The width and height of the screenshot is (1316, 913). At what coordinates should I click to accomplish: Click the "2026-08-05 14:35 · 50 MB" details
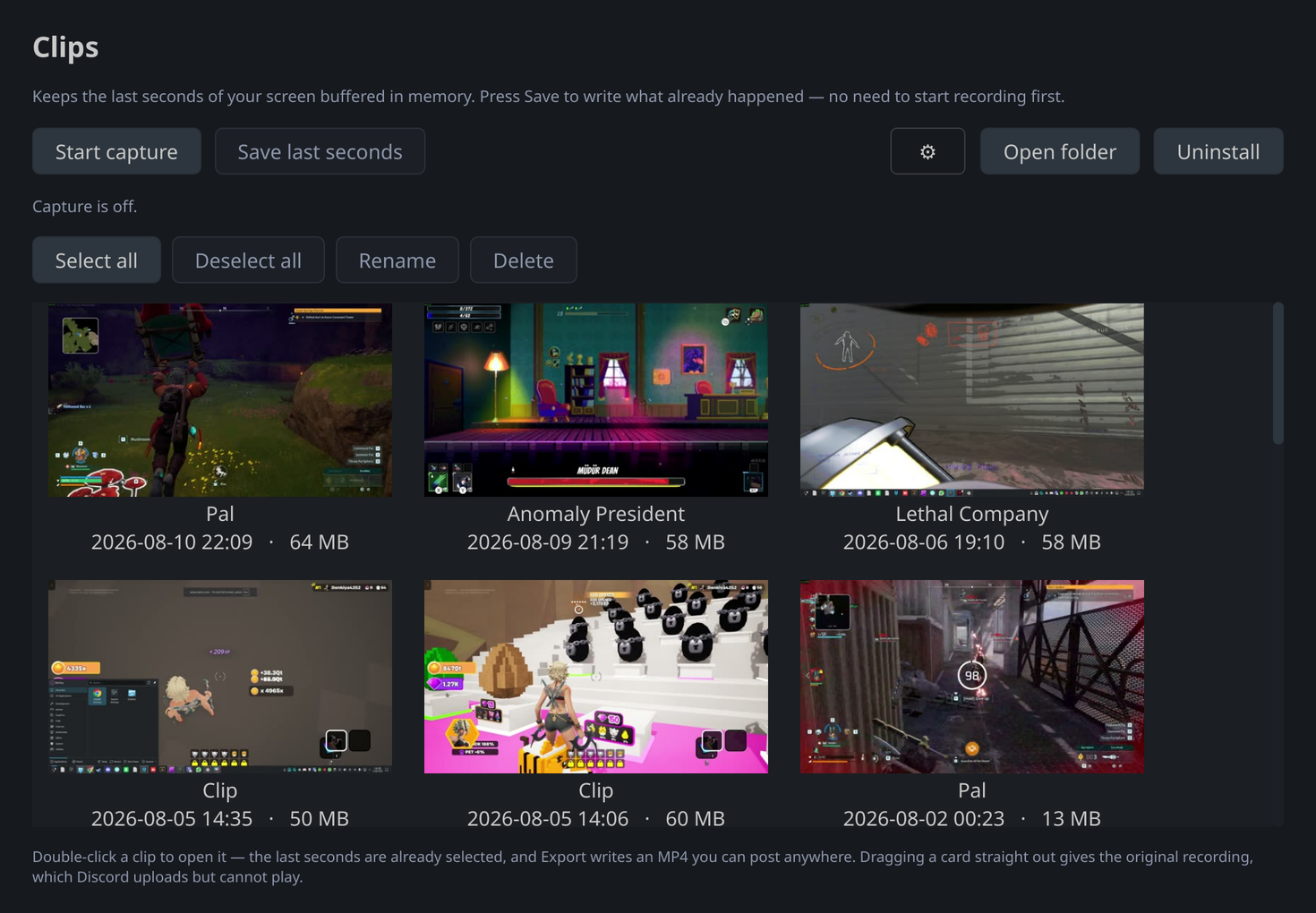[220, 819]
